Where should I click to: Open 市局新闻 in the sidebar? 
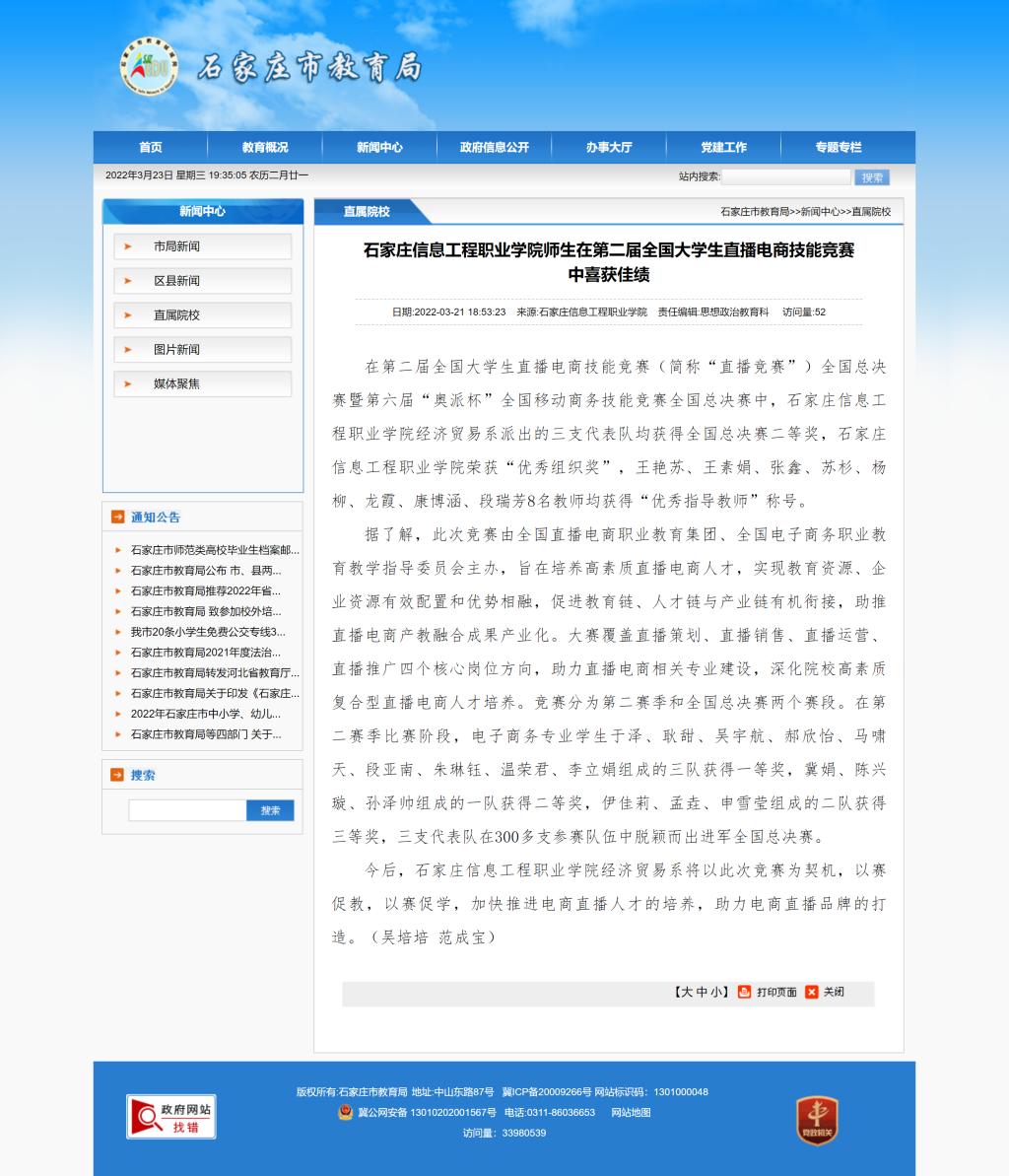[x=176, y=246]
